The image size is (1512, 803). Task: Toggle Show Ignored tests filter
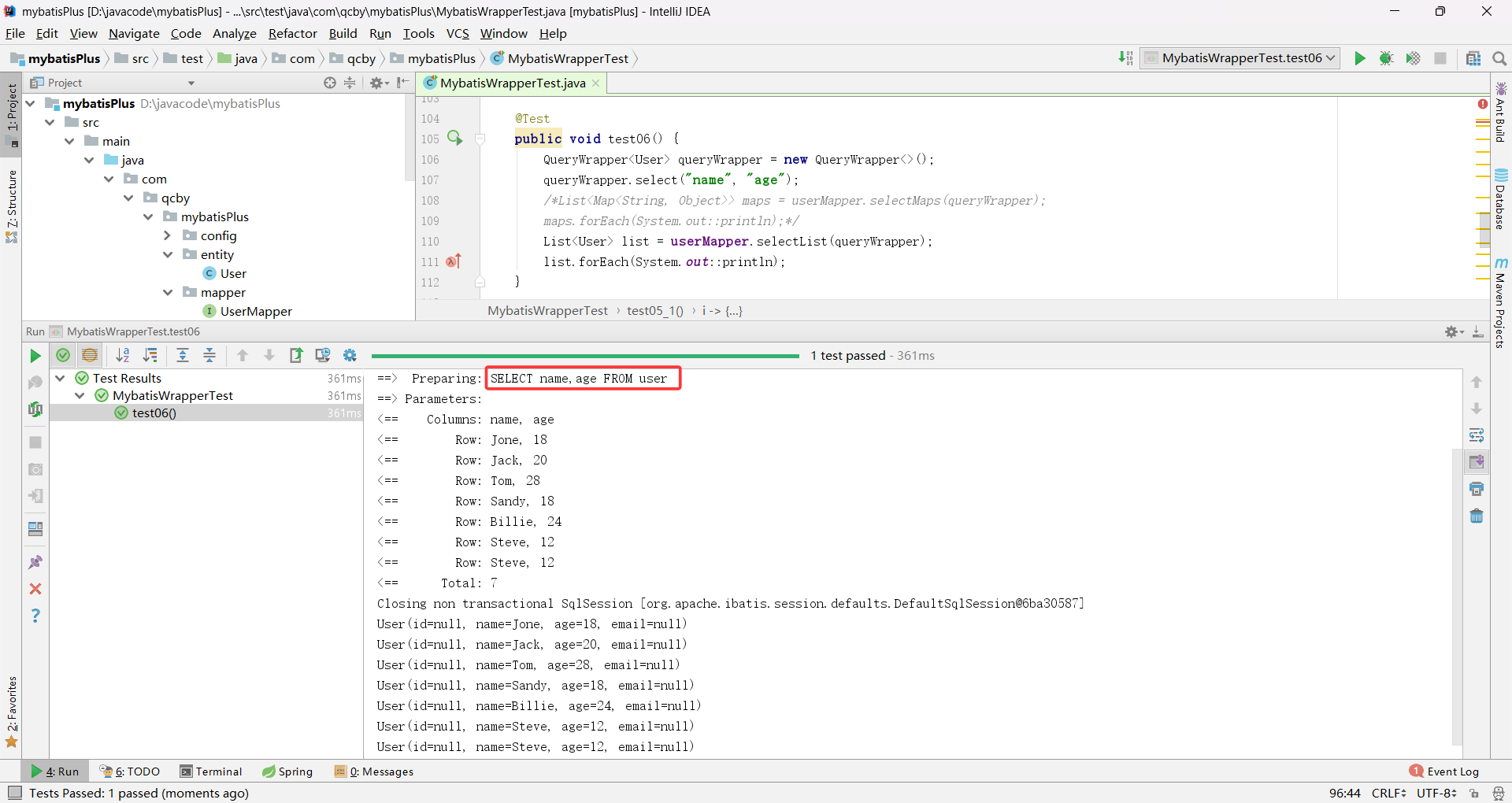(91, 356)
